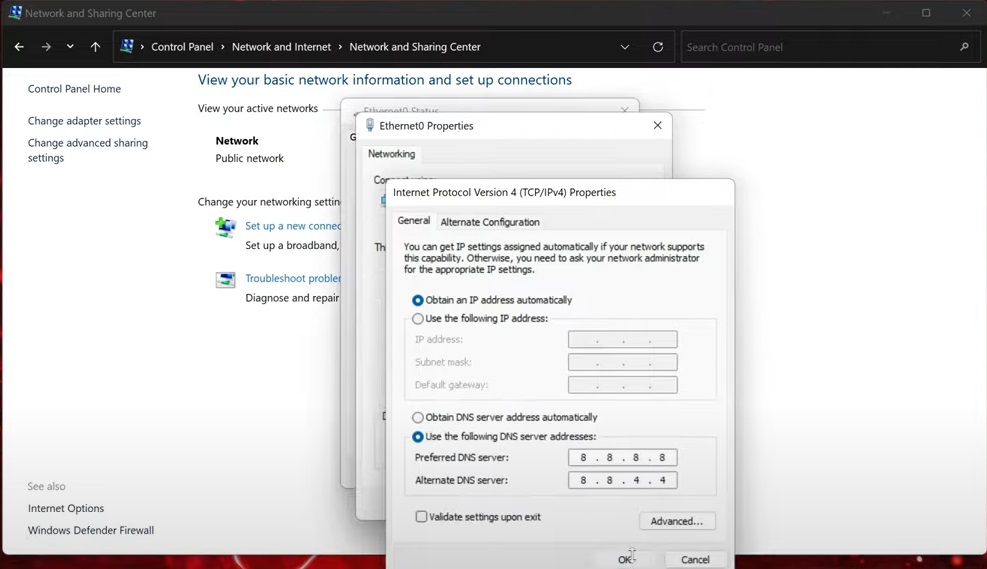Click the new connection setup icon
This screenshot has width=987, height=569.
click(x=225, y=227)
